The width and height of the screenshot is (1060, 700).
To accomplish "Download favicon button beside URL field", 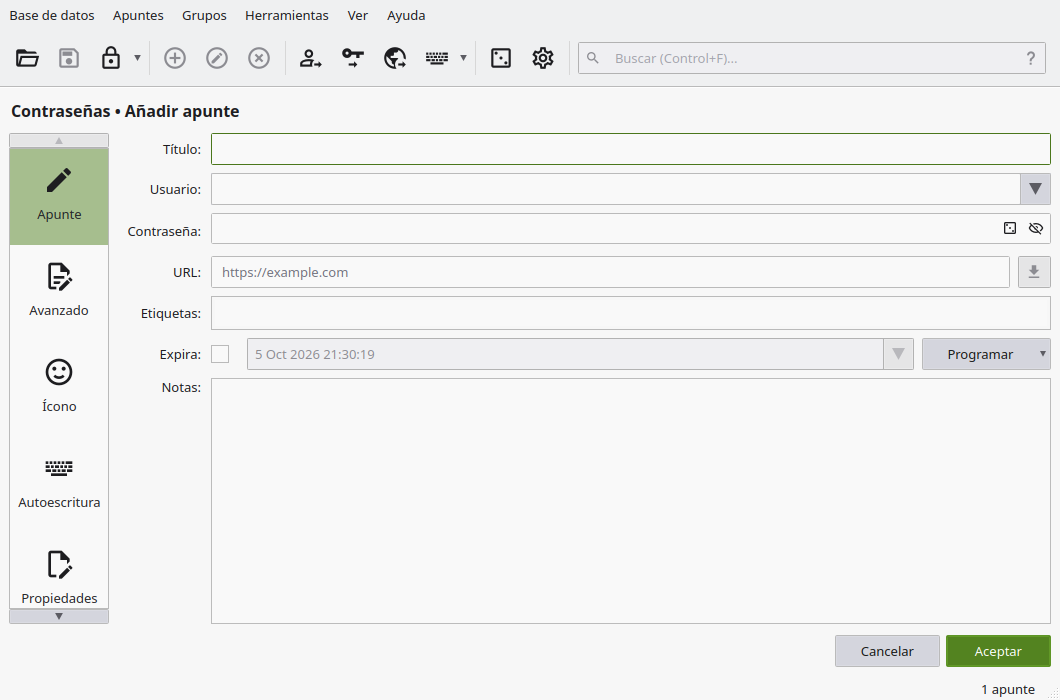I will [1034, 272].
